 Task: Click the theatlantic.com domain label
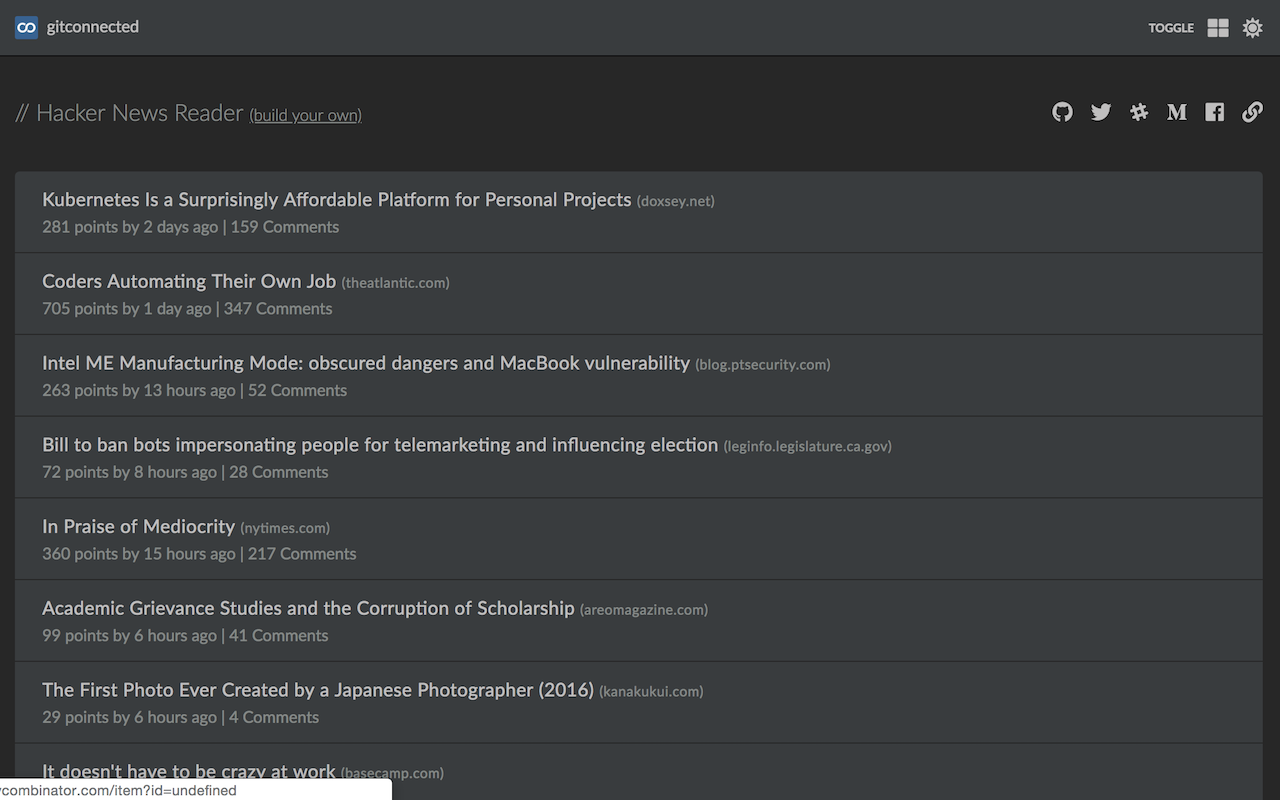pos(396,283)
